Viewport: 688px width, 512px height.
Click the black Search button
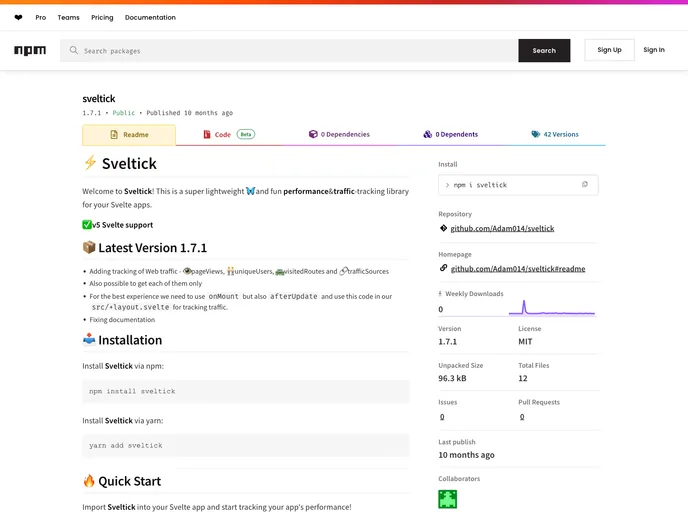point(544,50)
